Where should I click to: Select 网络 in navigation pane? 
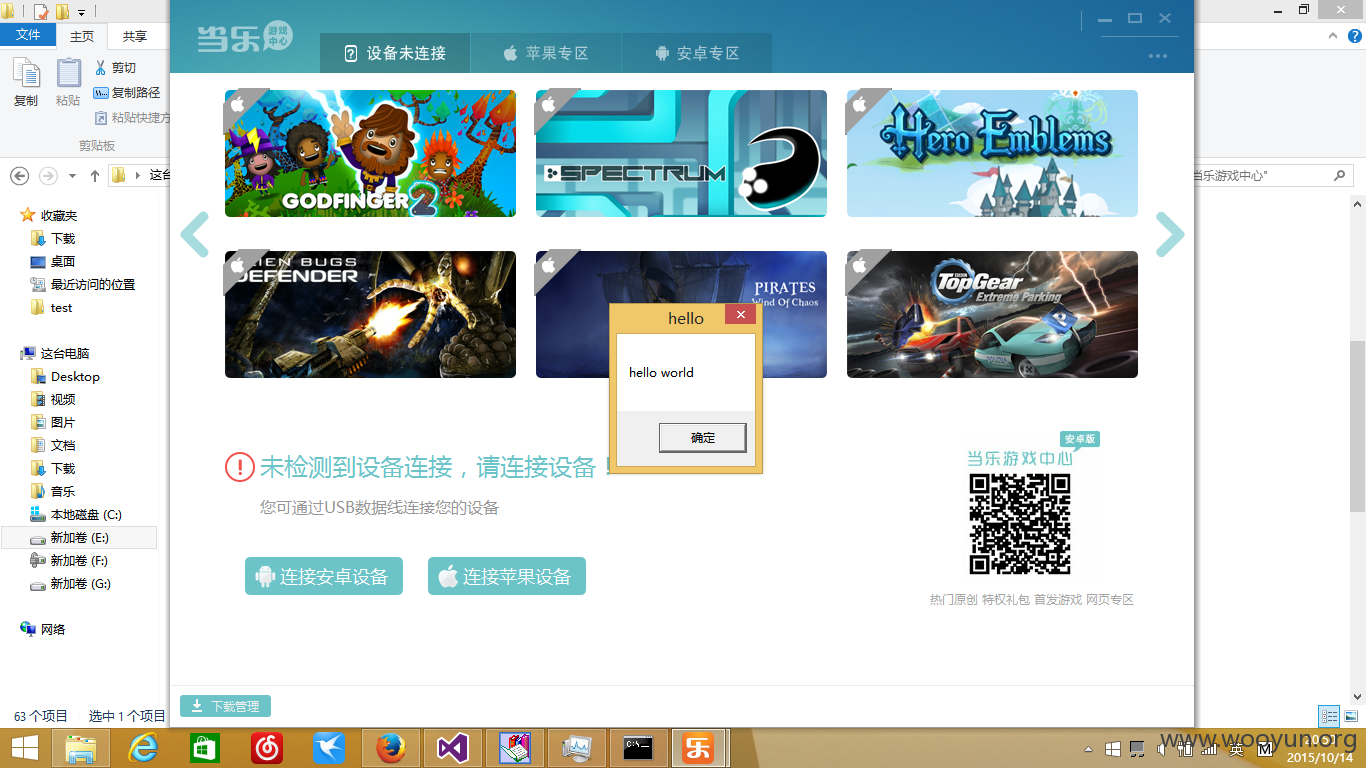pos(43,629)
